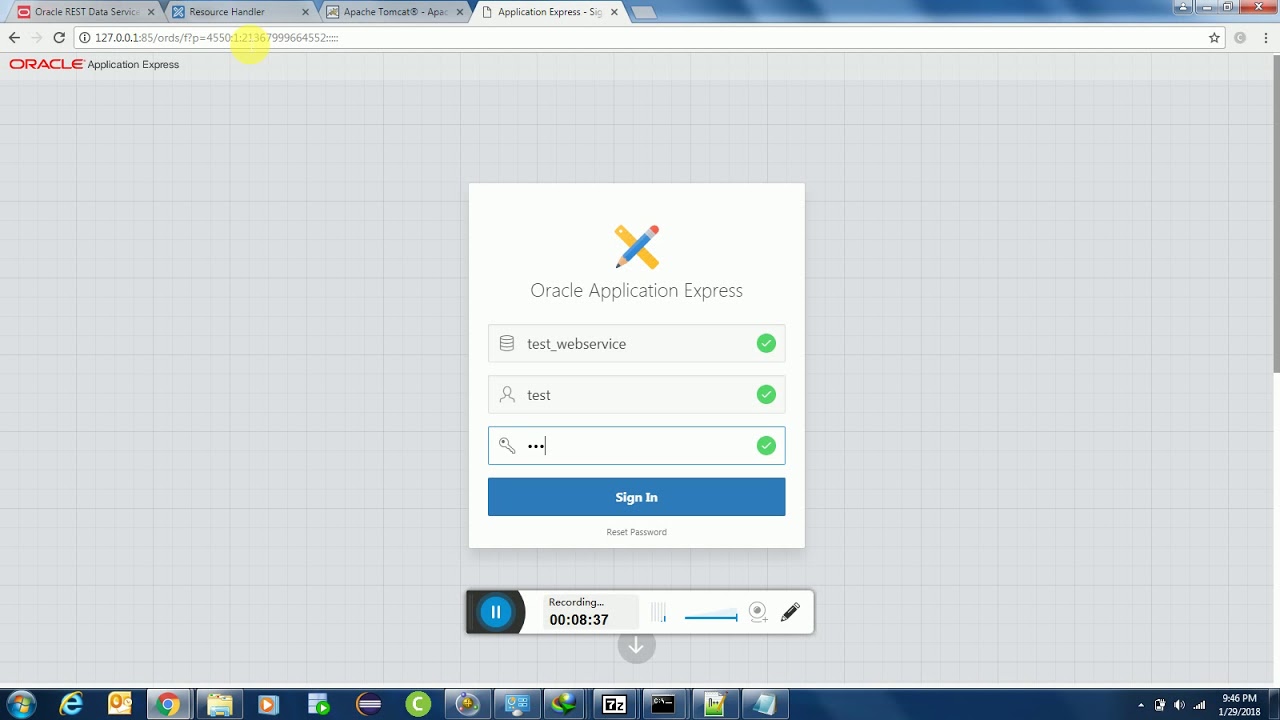Click the workspace database icon in the login form
The height and width of the screenshot is (720, 1280).
click(x=507, y=343)
